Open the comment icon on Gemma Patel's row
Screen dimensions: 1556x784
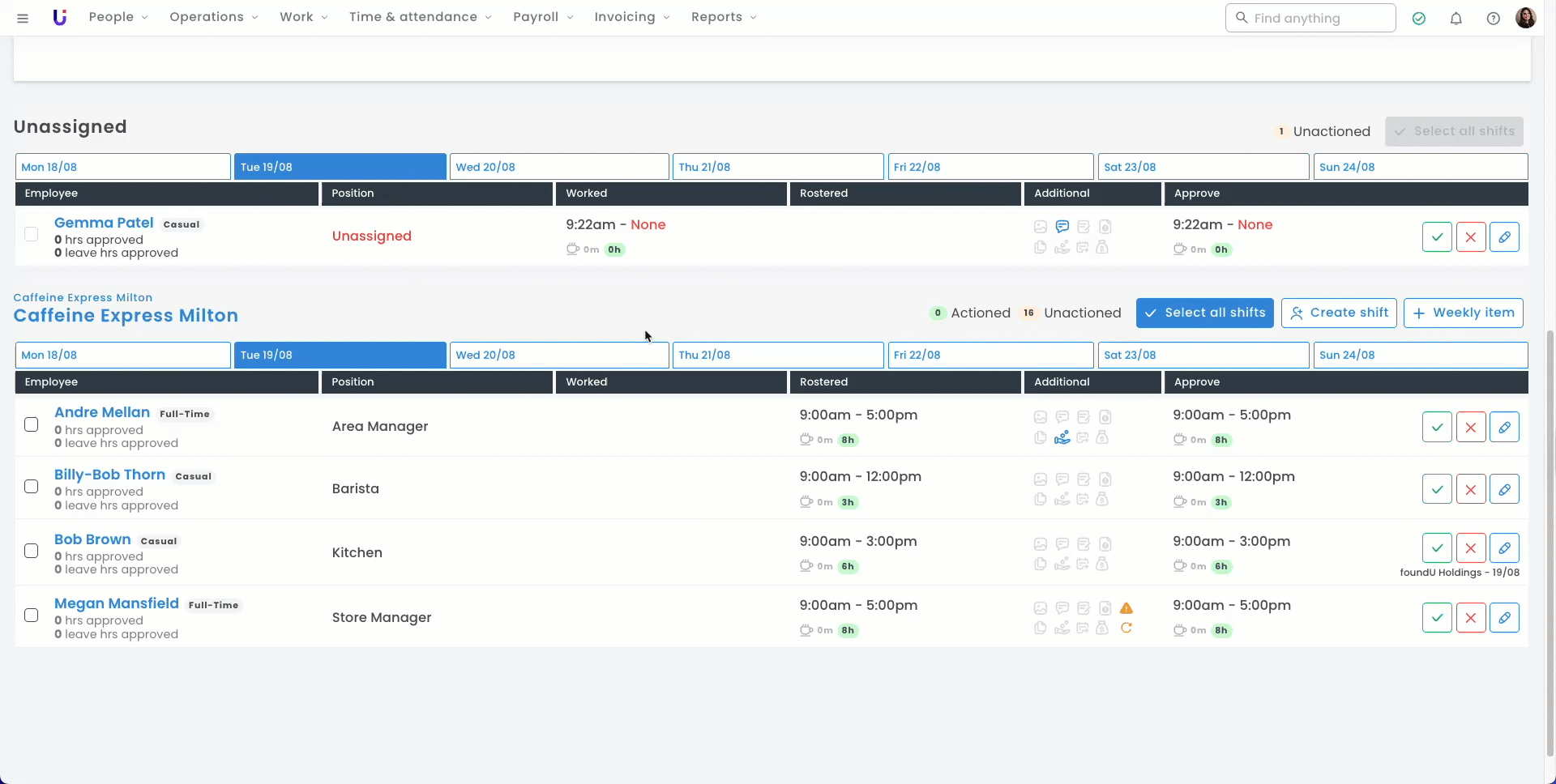1062,227
